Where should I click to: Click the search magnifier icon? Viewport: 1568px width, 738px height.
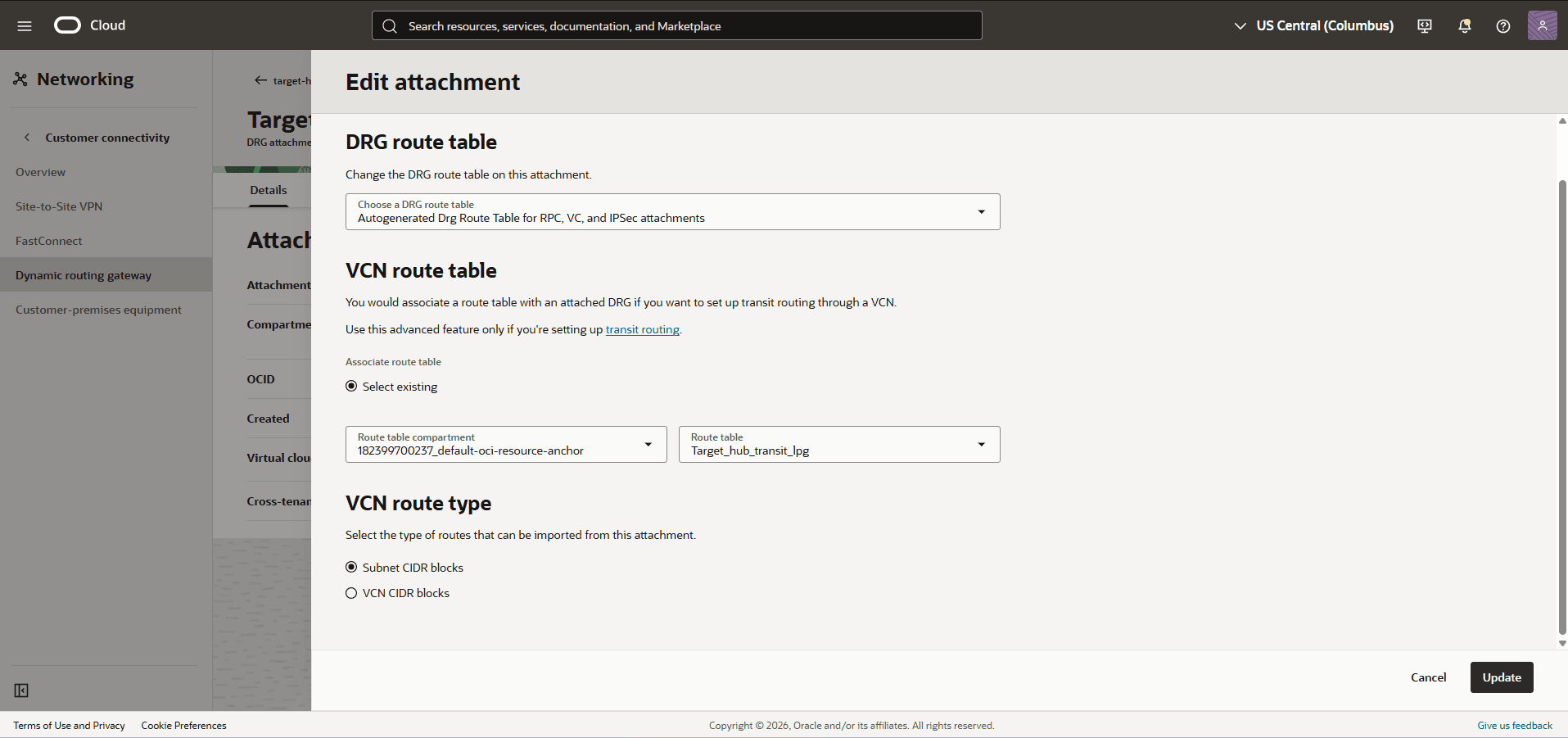coord(390,26)
